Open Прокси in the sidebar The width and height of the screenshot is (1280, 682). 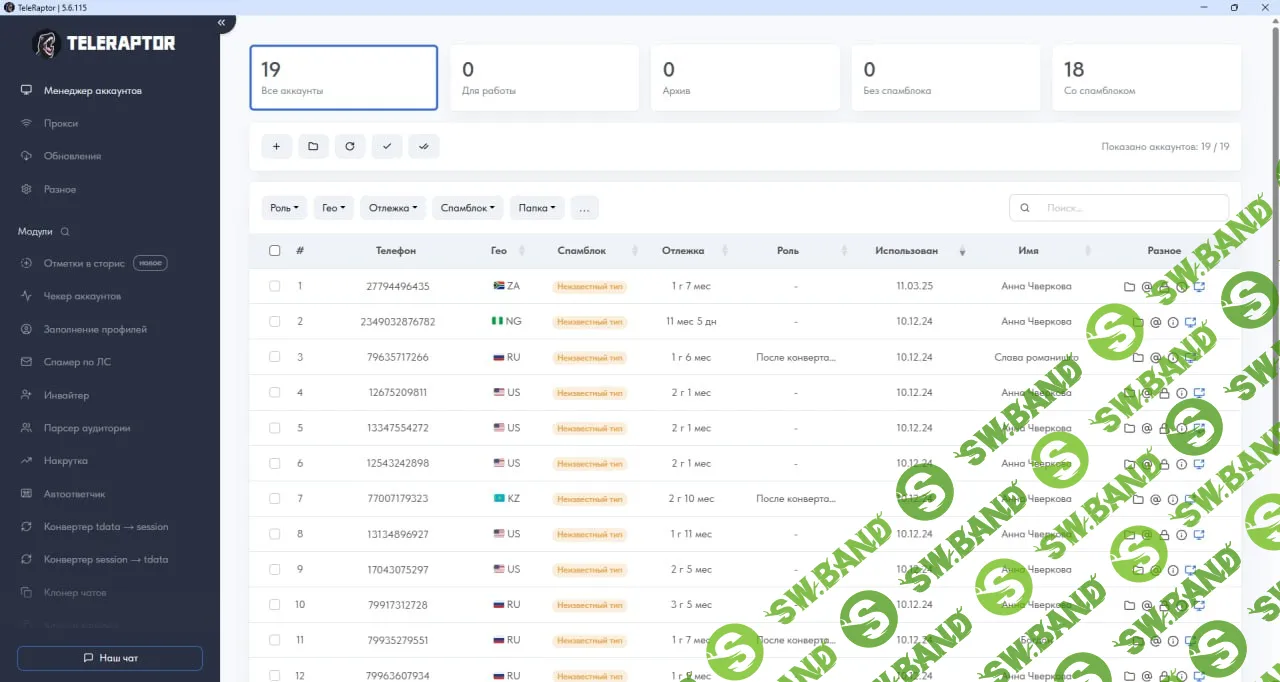(61, 124)
